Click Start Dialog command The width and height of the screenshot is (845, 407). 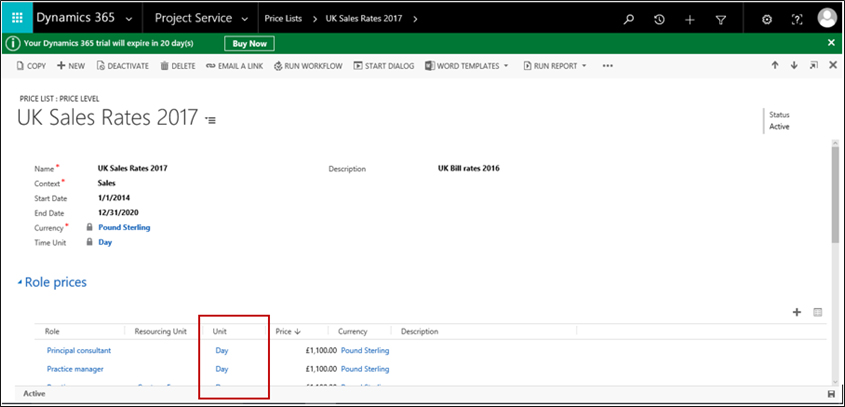point(384,66)
